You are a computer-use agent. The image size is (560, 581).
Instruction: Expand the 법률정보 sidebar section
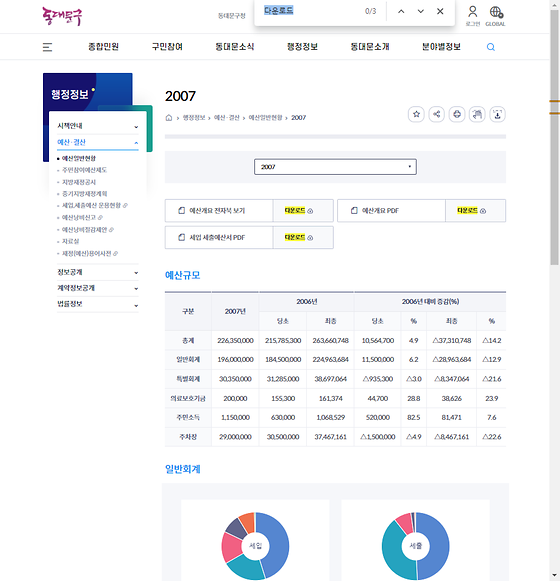click(98, 304)
